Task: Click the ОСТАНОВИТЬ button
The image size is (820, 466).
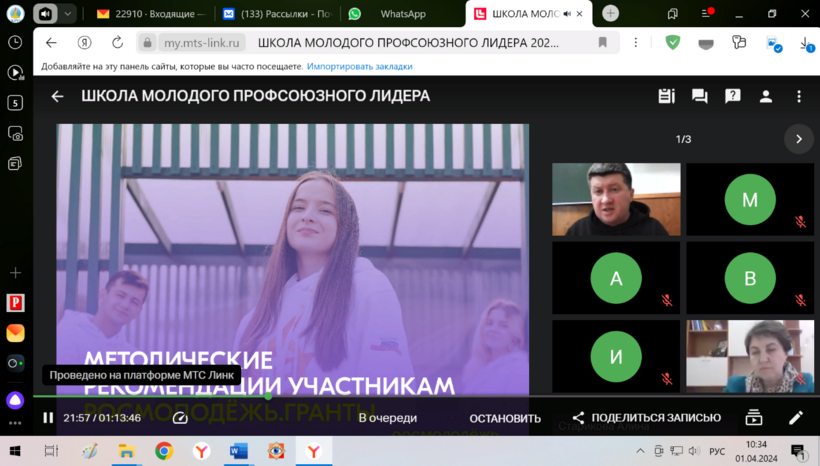Action: click(505, 418)
